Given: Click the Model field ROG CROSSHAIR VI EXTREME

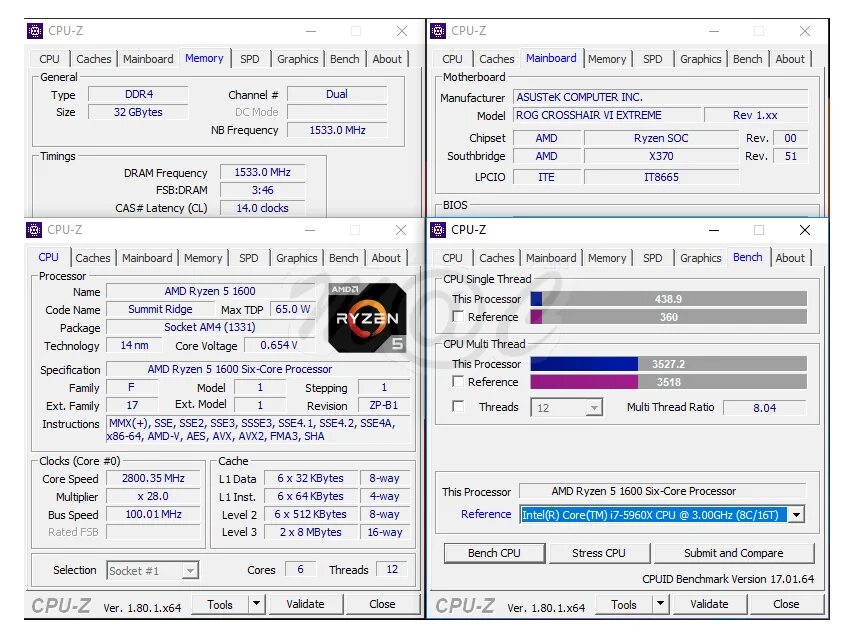Looking at the screenshot, I should pyautogui.click(x=607, y=115).
